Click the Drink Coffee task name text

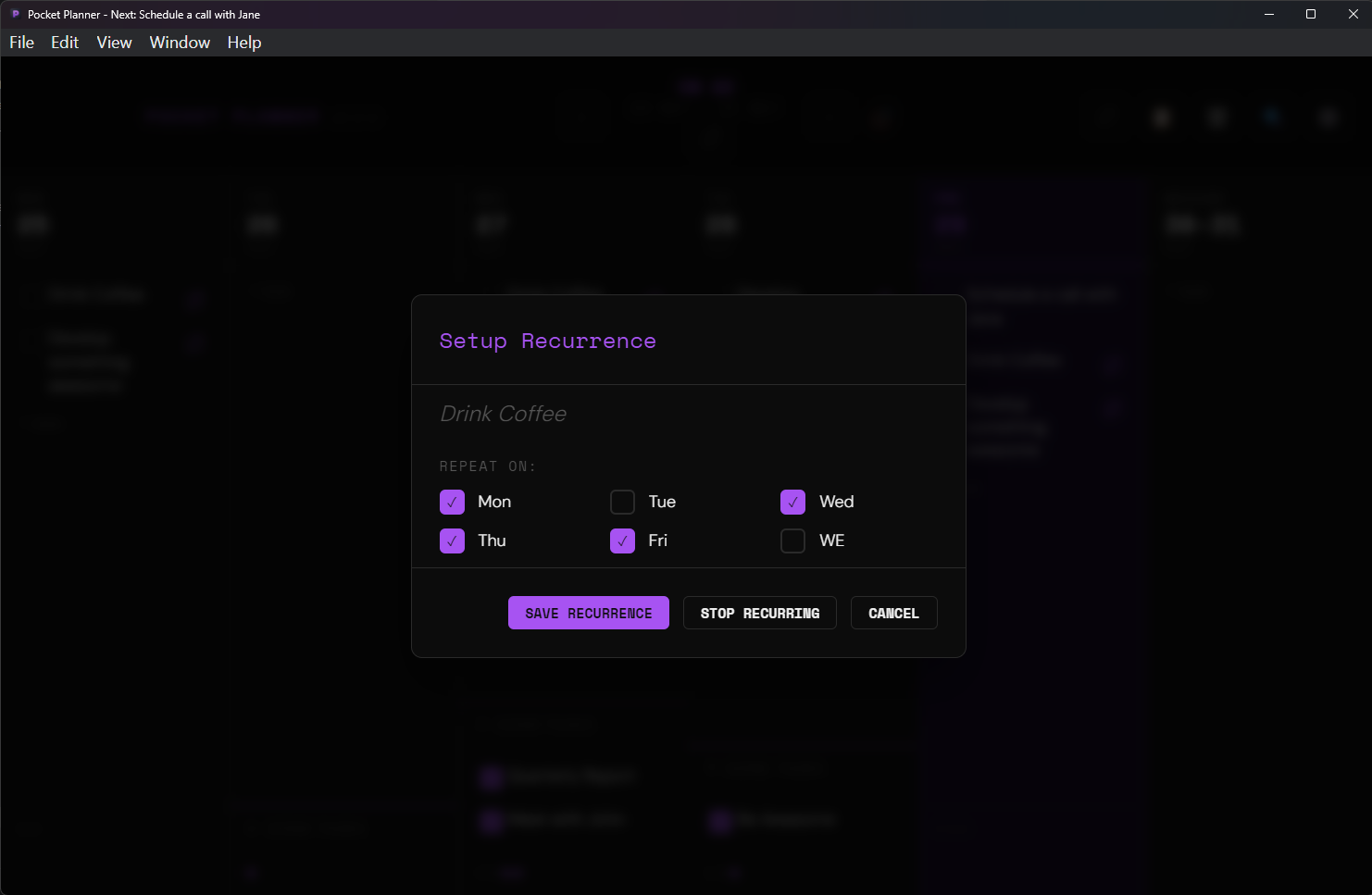tap(504, 414)
